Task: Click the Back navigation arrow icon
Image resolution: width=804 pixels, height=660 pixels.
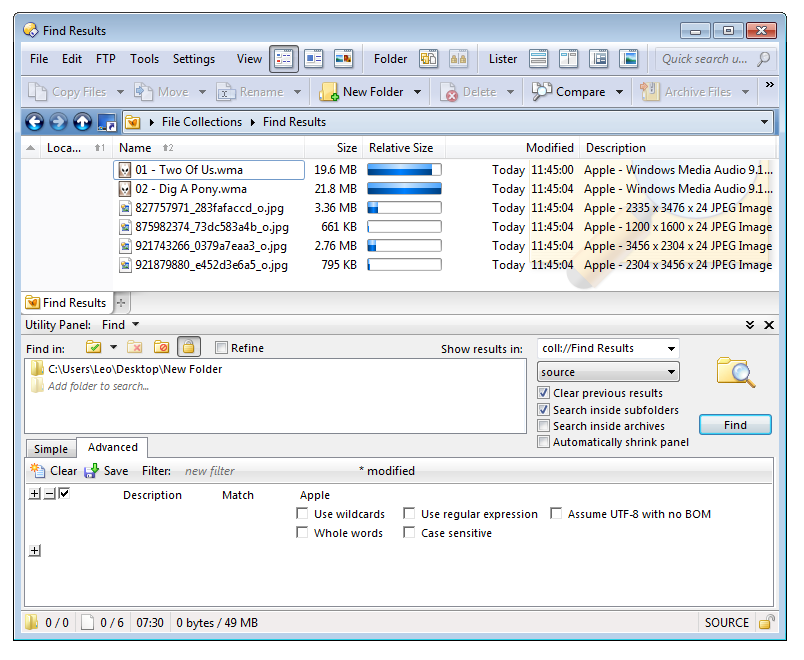Action: click(x=35, y=122)
